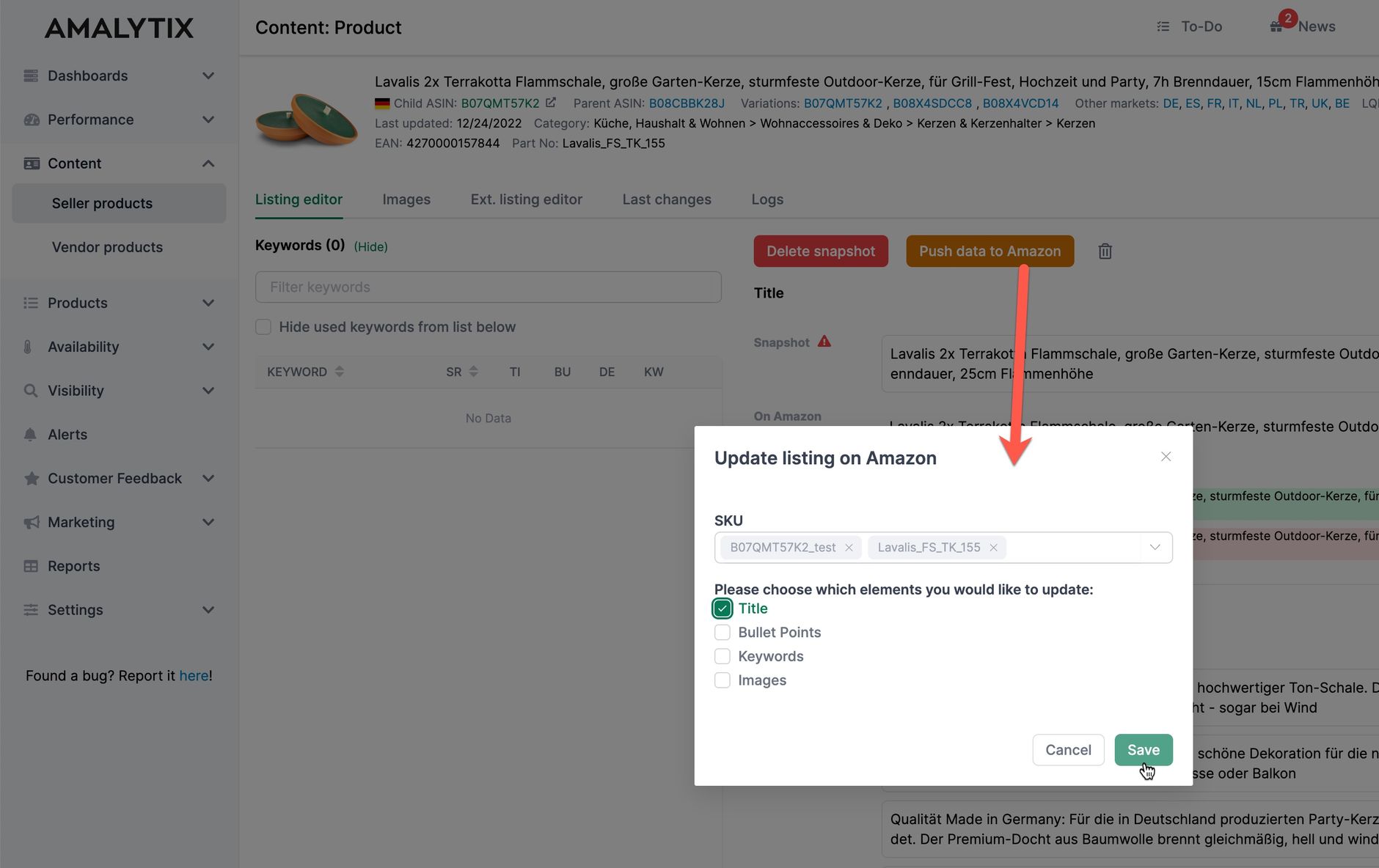Click the Delete snapshot button
This screenshot has width=1379, height=868.
click(x=821, y=251)
